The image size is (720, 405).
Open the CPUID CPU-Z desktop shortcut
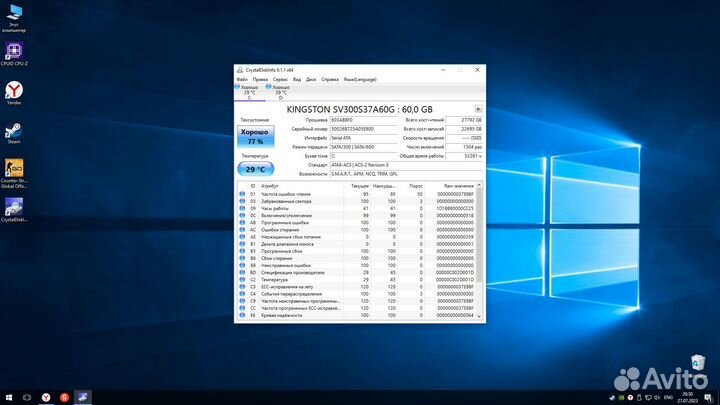coord(14,54)
